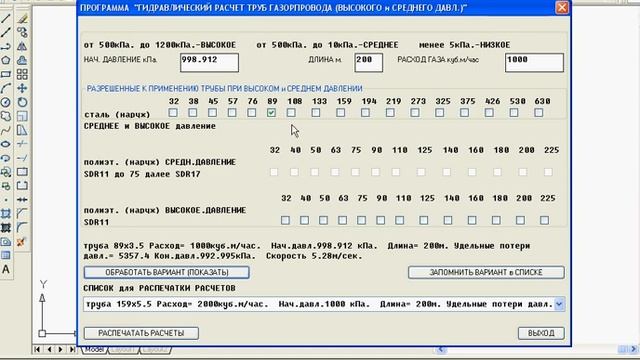Check the steel 530 pipe checkbox
The image size is (640, 360).
click(514, 112)
